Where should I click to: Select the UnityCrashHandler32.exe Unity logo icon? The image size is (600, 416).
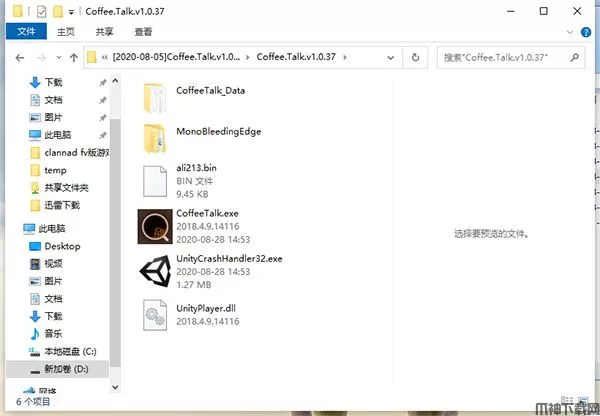[156, 271]
